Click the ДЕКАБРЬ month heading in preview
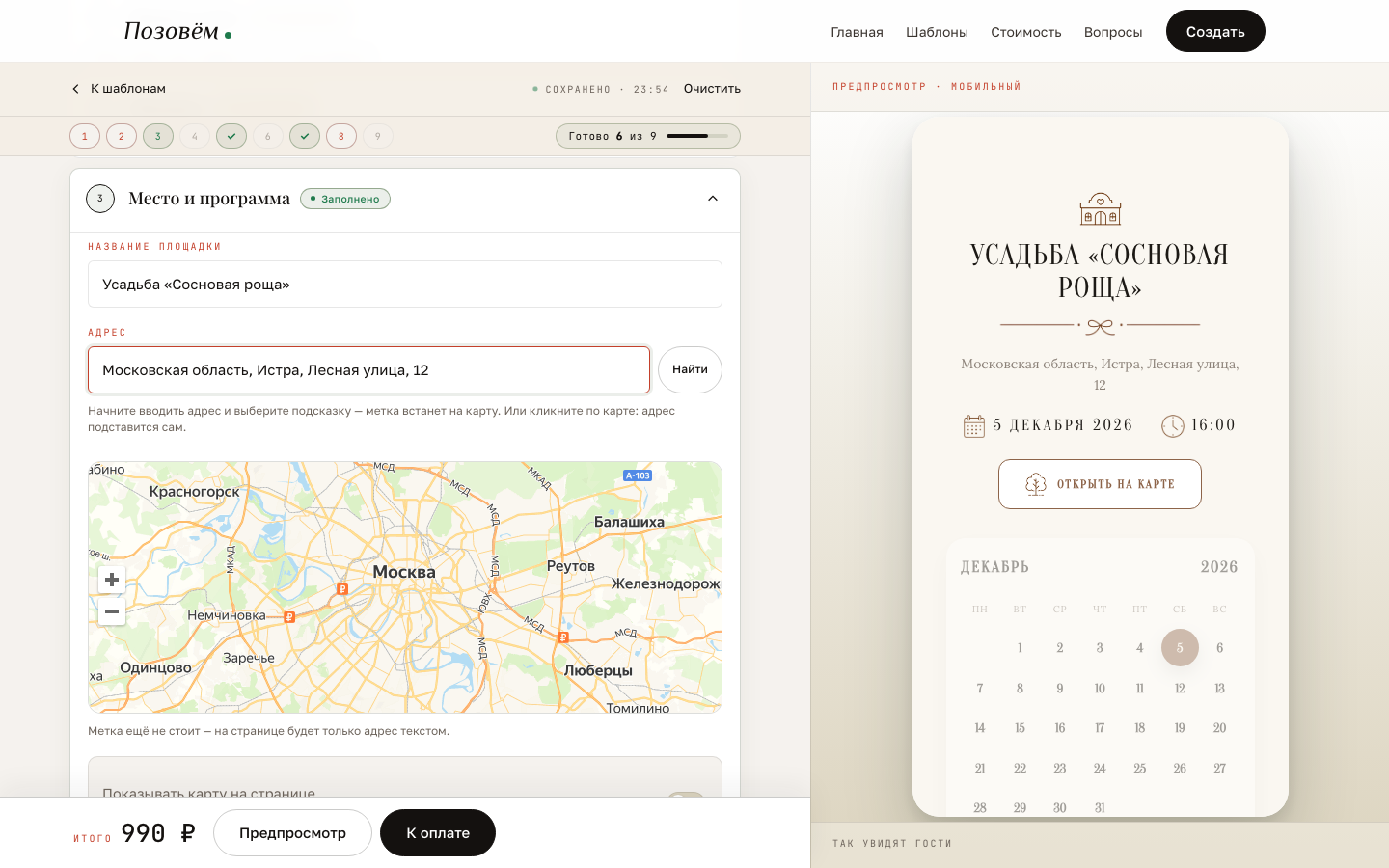This screenshot has width=1389, height=868. [x=994, y=567]
